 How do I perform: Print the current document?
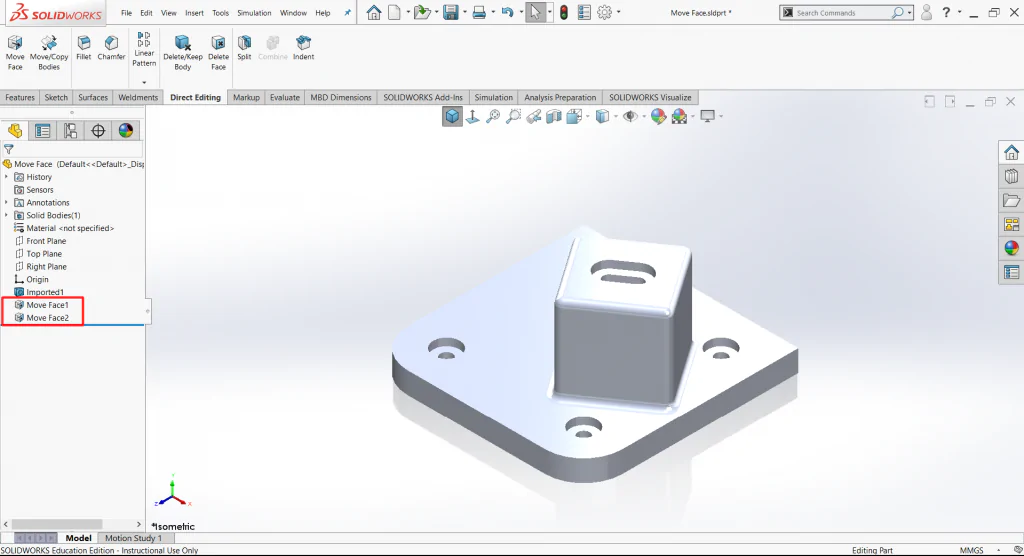click(479, 12)
